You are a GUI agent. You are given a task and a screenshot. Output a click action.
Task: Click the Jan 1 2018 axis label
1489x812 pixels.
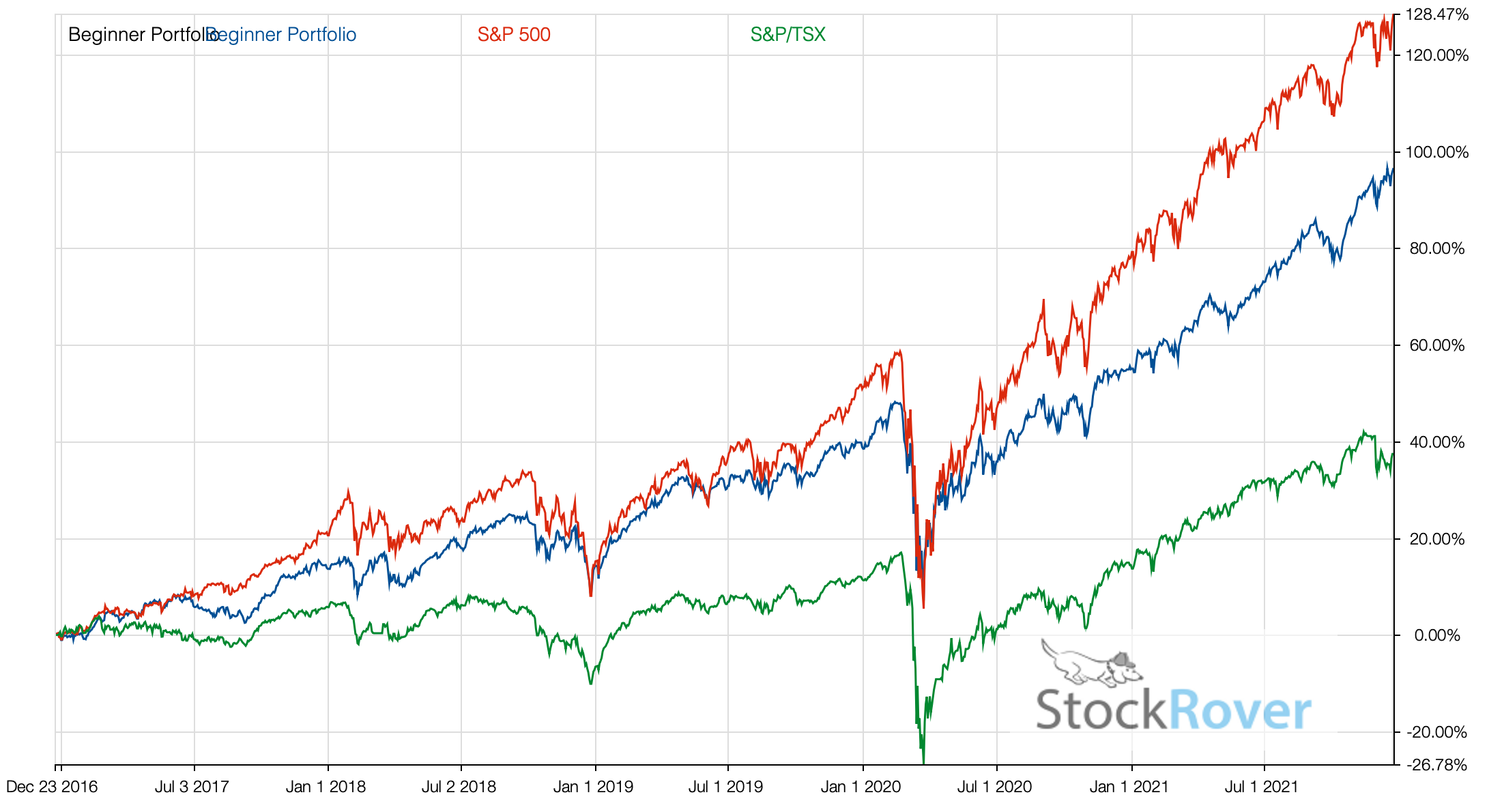click(326, 787)
